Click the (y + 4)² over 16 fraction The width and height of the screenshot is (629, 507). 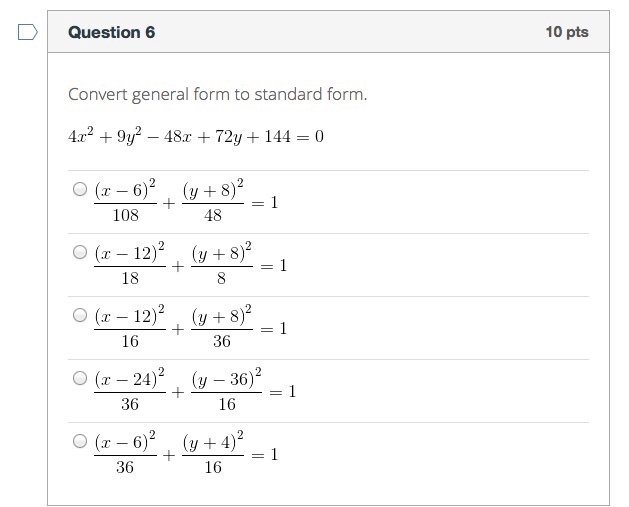point(212,454)
